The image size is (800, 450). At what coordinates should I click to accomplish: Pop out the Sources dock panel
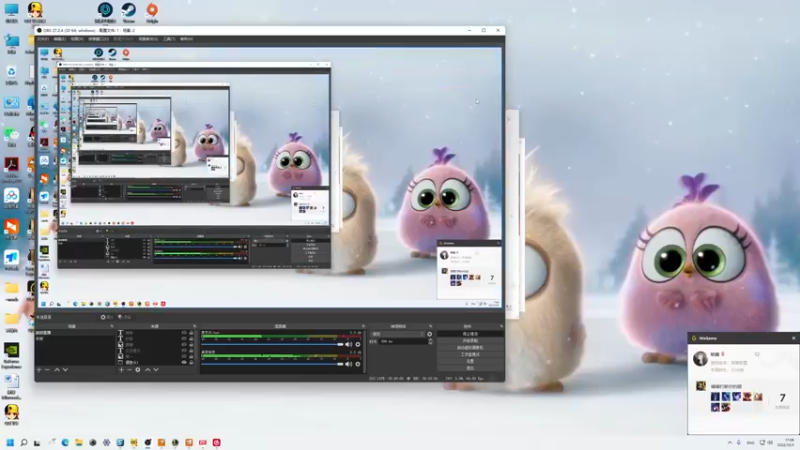point(194,326)
